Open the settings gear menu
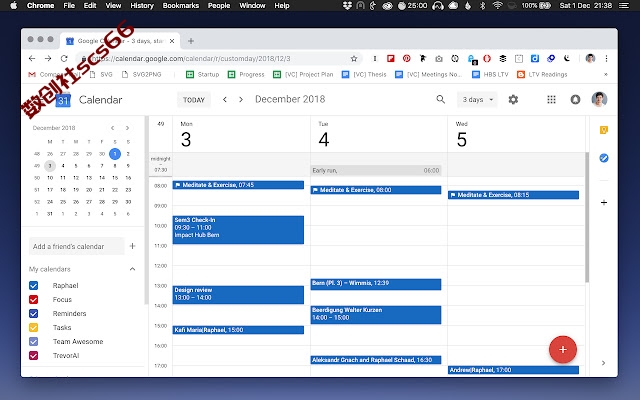The width and height of the screenshot is (640, 400). pos(513,99)
